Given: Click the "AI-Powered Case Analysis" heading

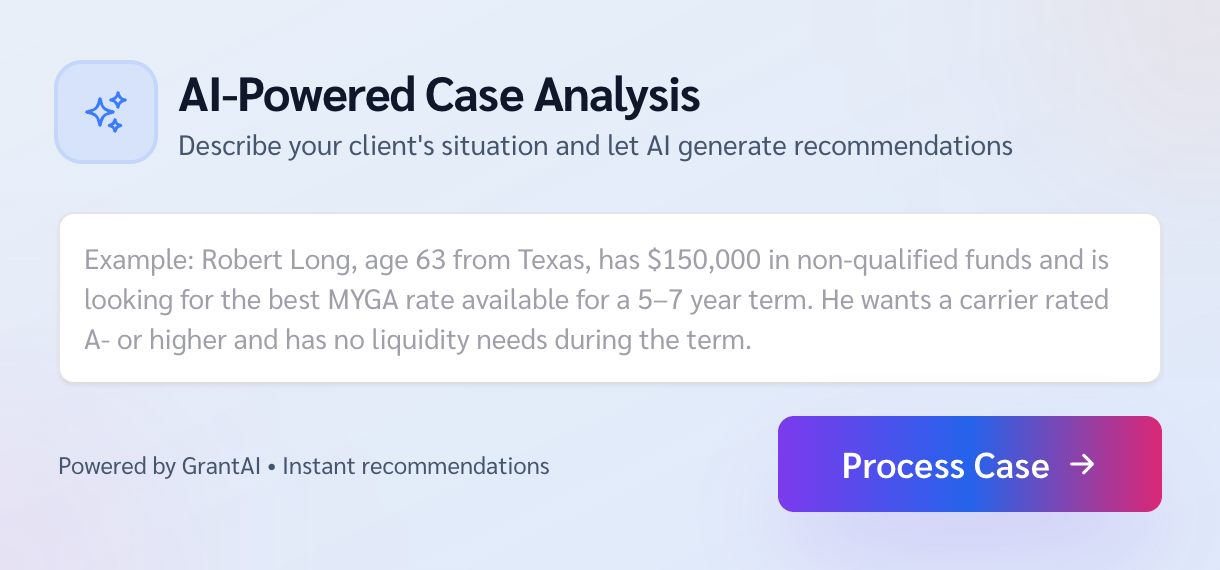Looking at the screenshot, I should [x=439, y=96].
